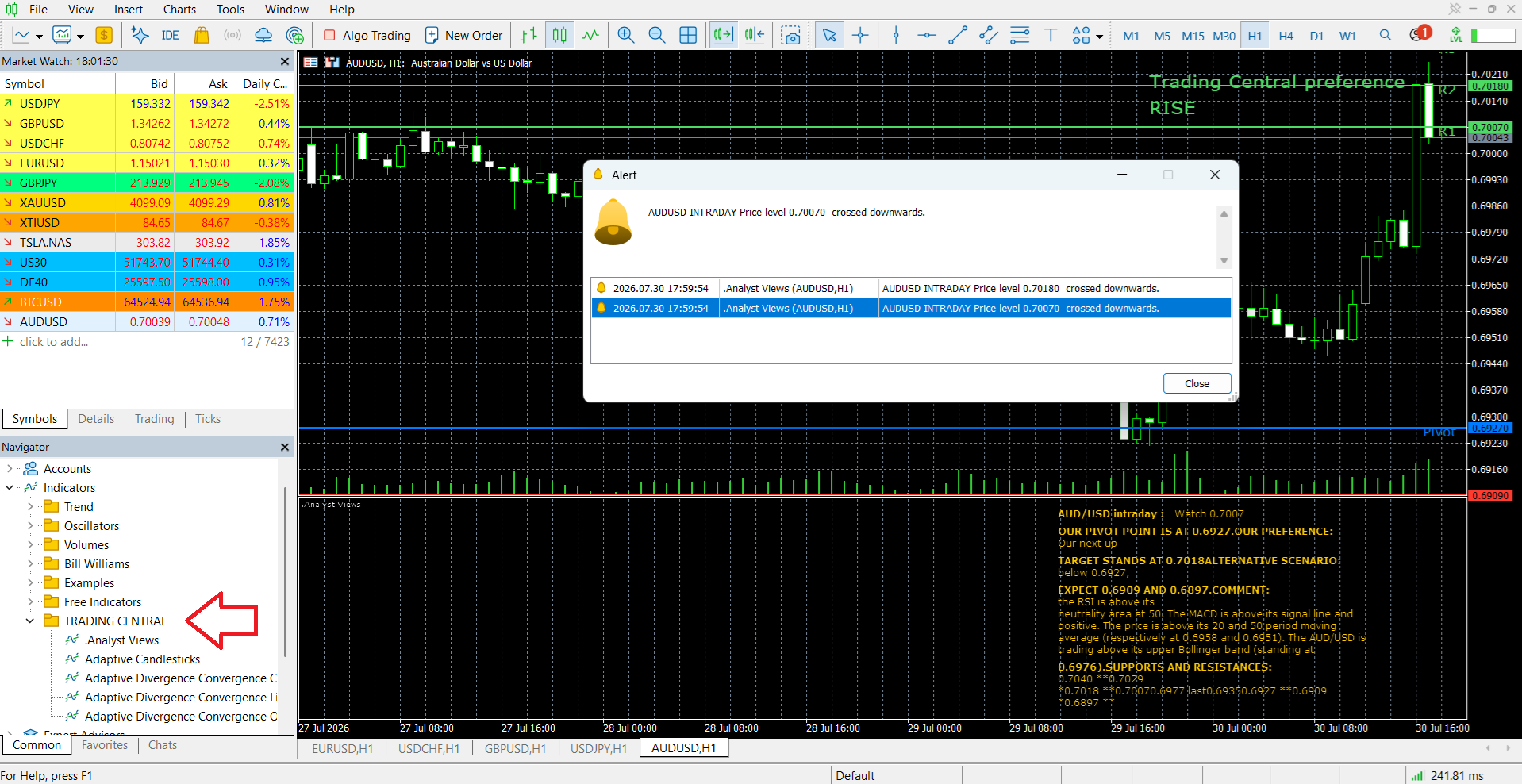Switch chart to bar chart mode
The width and height of the screenshot is (1522, 784).
528,35
